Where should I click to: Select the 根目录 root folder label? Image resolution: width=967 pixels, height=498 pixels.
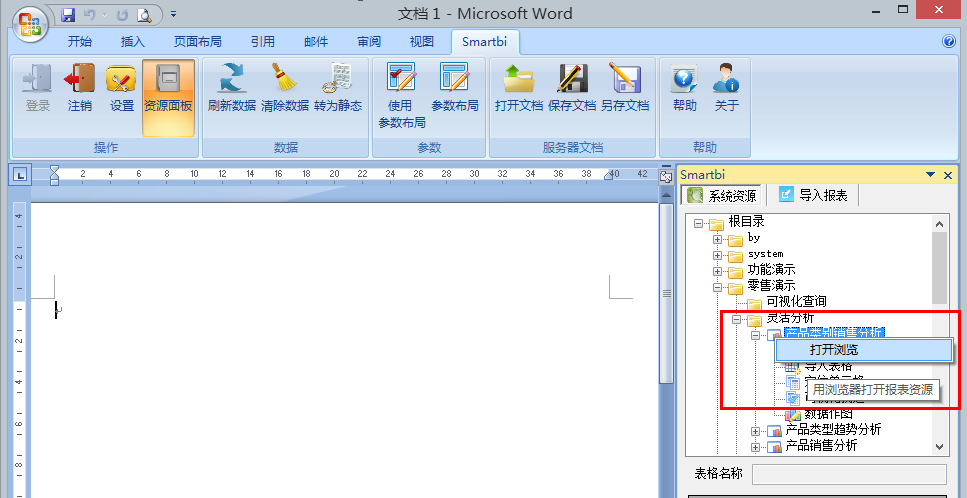click(x=747, y=221)
